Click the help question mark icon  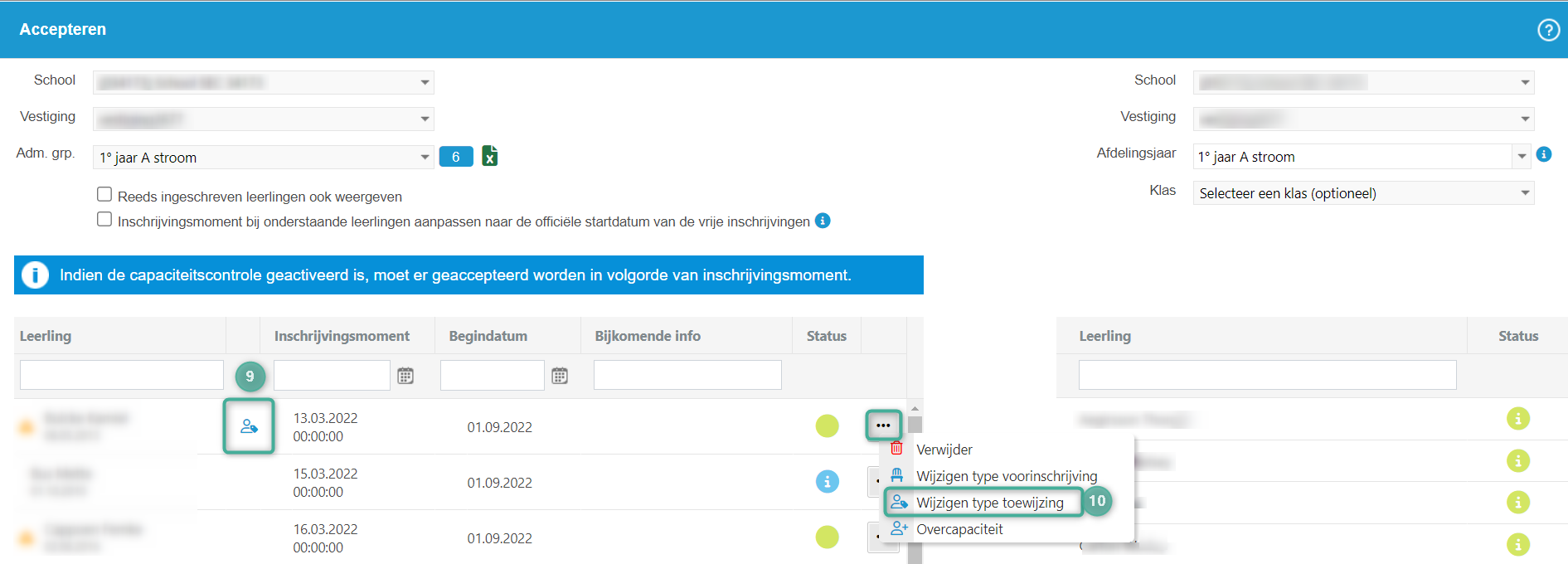(1548, 30)
